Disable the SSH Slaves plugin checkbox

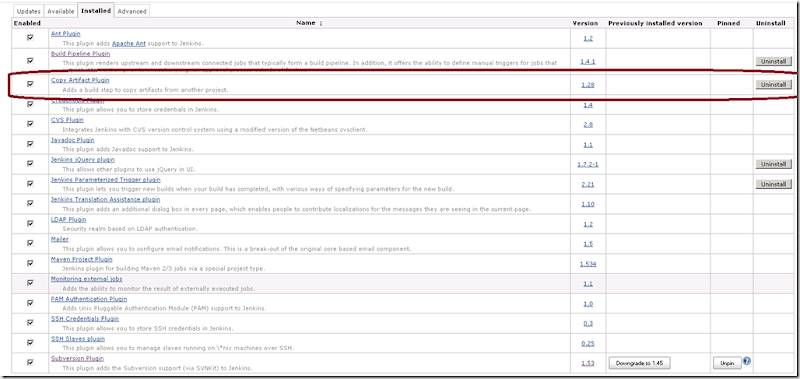point(30,342)
